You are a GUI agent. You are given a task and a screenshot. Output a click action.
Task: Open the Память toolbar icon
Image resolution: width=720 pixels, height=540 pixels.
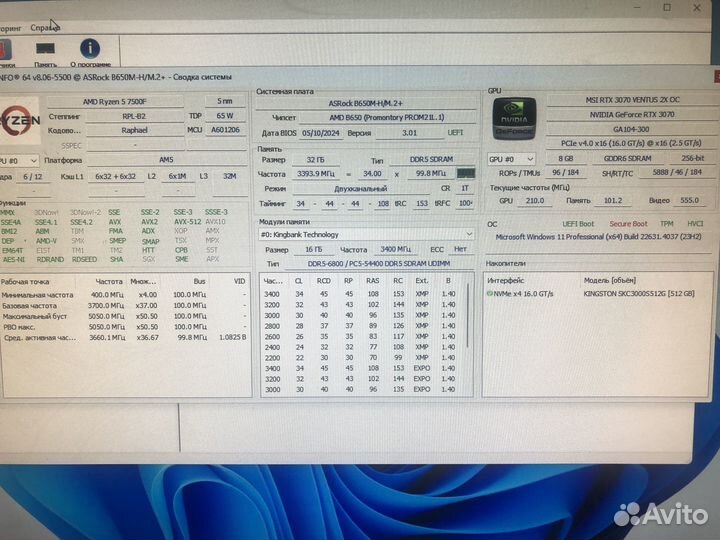(45, 53)
